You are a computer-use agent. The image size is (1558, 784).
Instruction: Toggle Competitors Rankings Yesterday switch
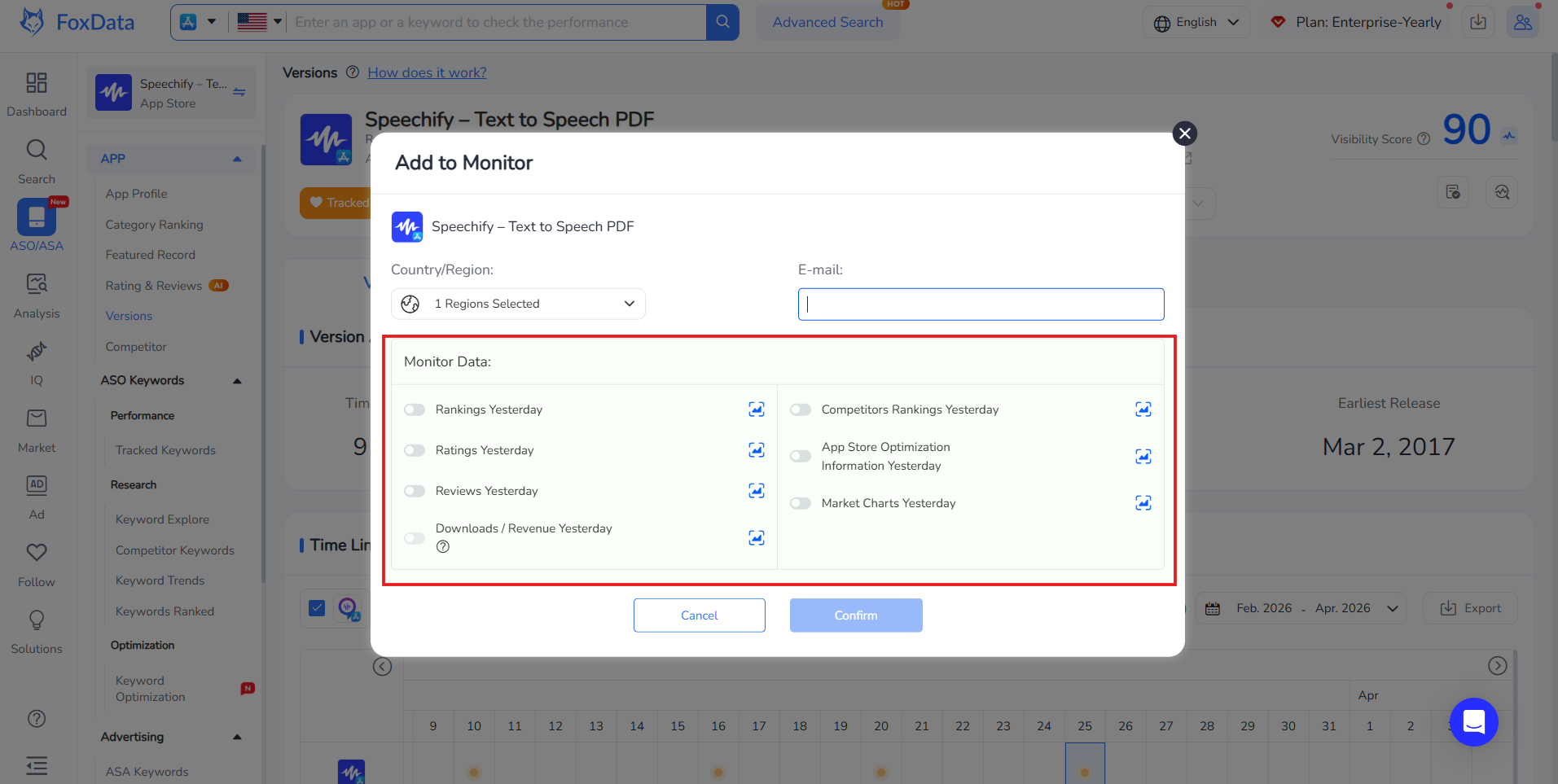point(801,410)
